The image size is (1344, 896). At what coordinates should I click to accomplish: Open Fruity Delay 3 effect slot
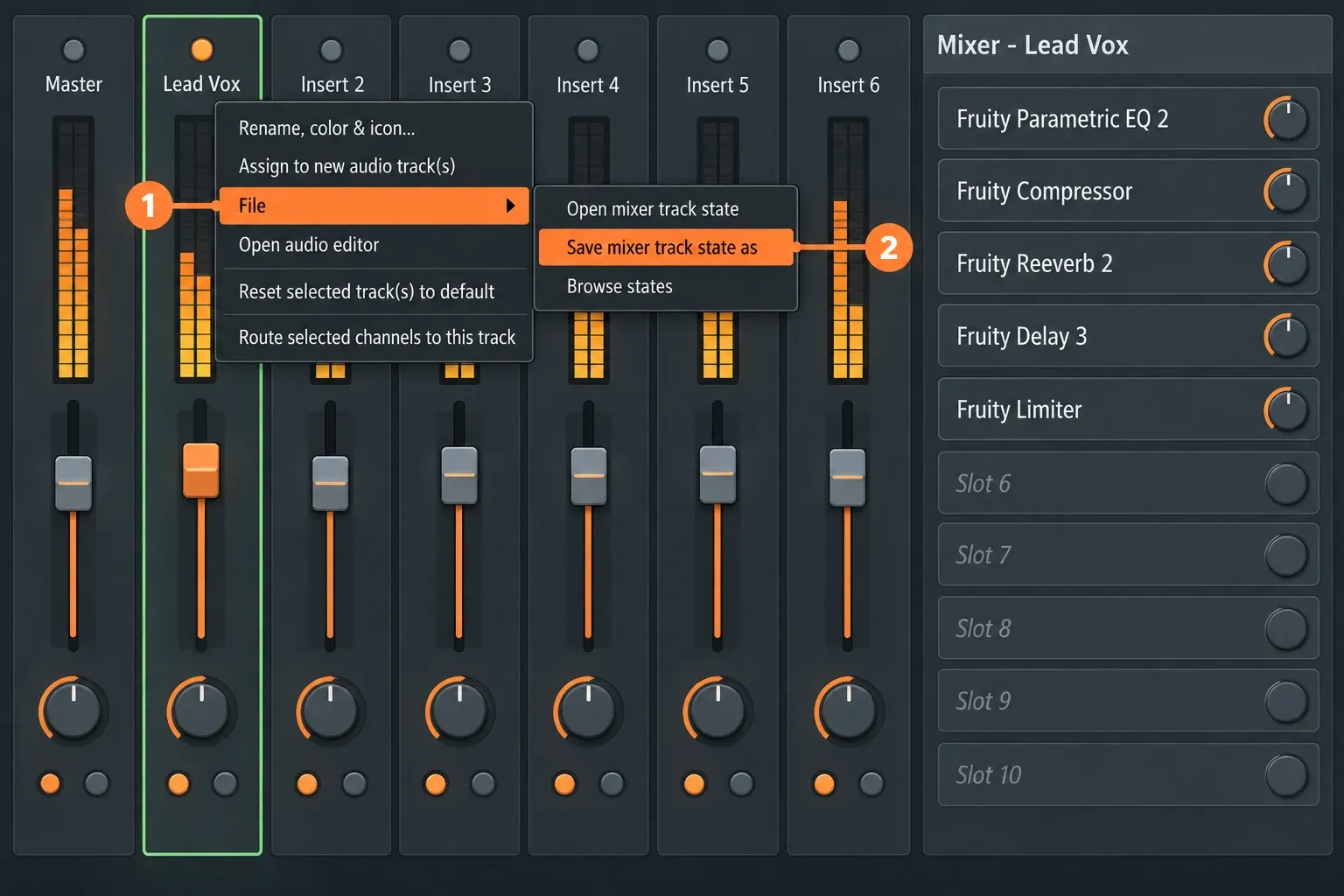pos(1128,336)
